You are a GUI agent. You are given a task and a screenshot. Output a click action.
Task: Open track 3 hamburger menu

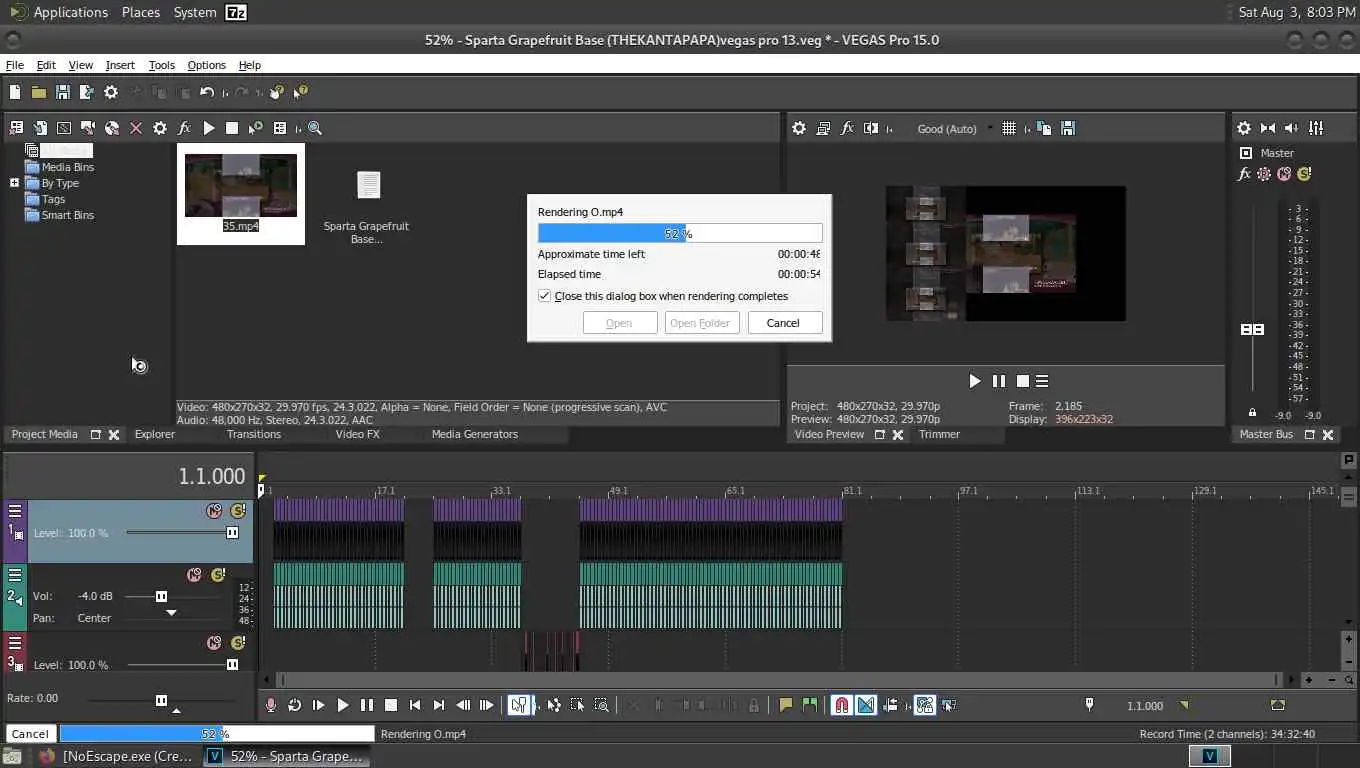15,641
